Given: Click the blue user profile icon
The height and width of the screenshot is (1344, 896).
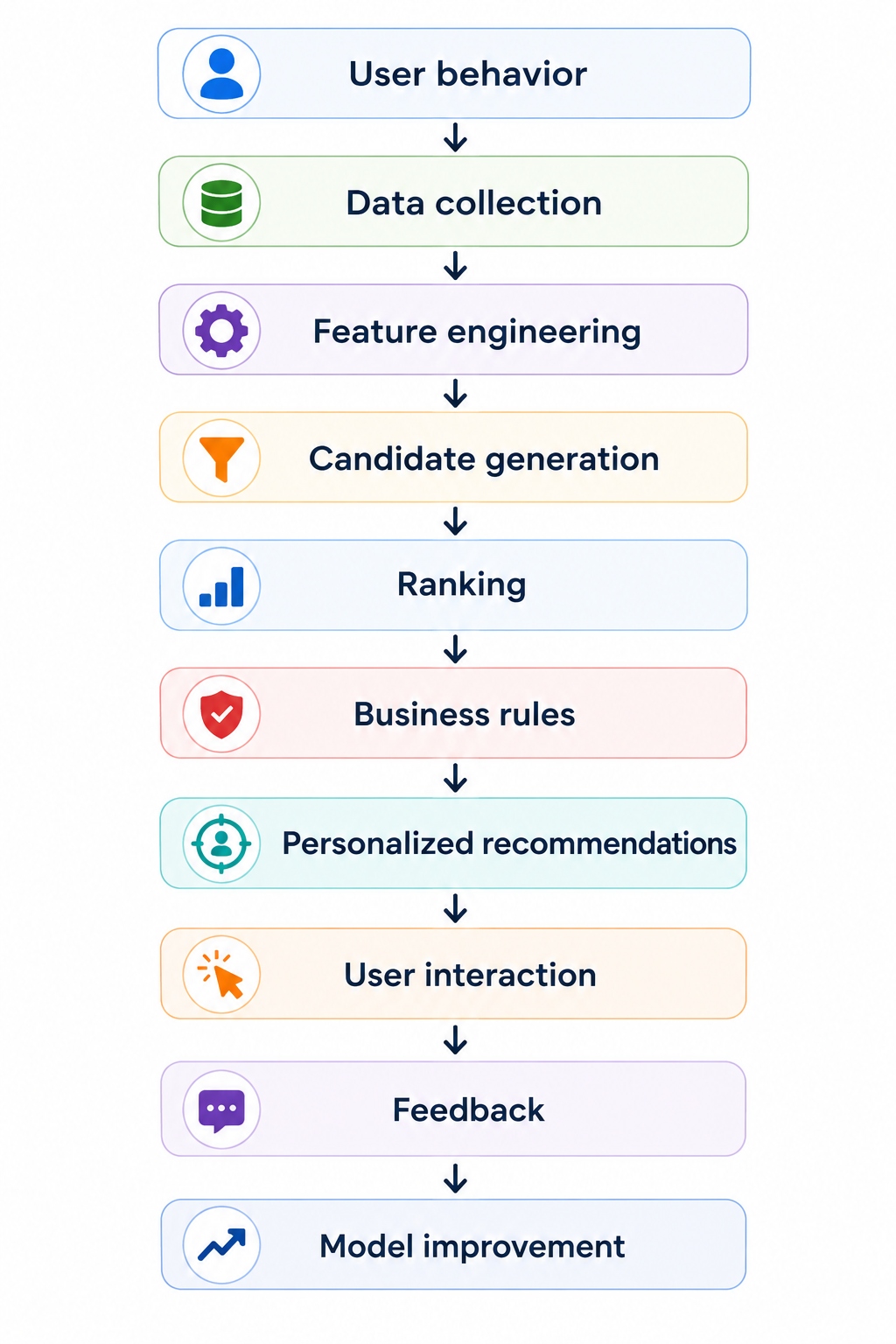Looking at the screenshot, I should (x=221, y=73).
